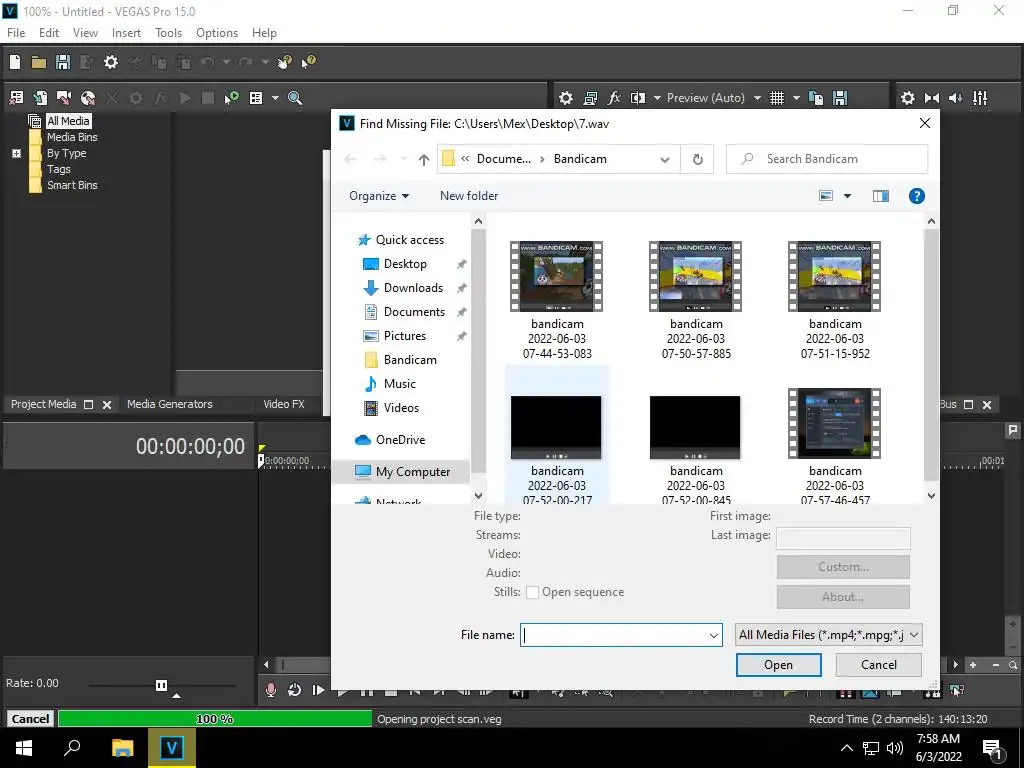This screenshot has height=768, width=1024.
Task: Expand the File name history dropdown
Action: [x=714, y=635]
